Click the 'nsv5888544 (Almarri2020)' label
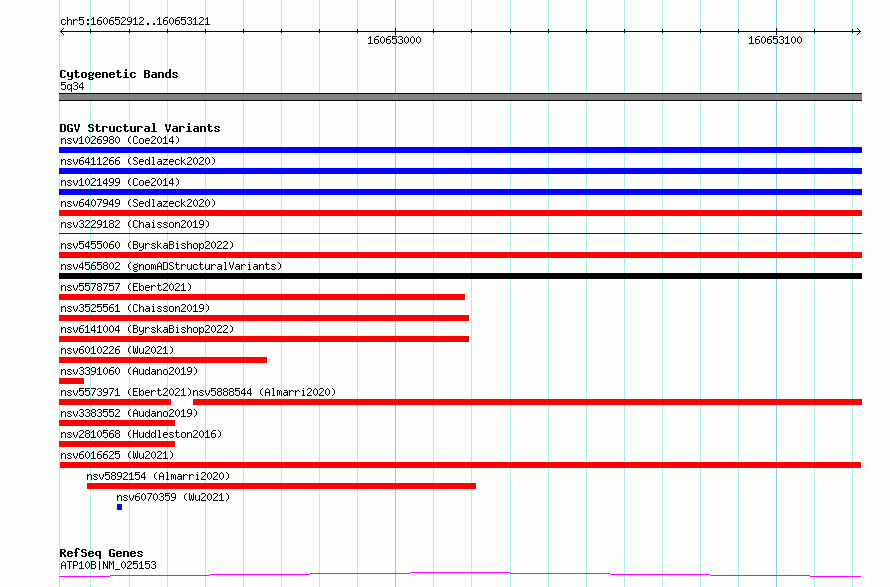This screenshot has height=587, width=890. coord(265,392)
